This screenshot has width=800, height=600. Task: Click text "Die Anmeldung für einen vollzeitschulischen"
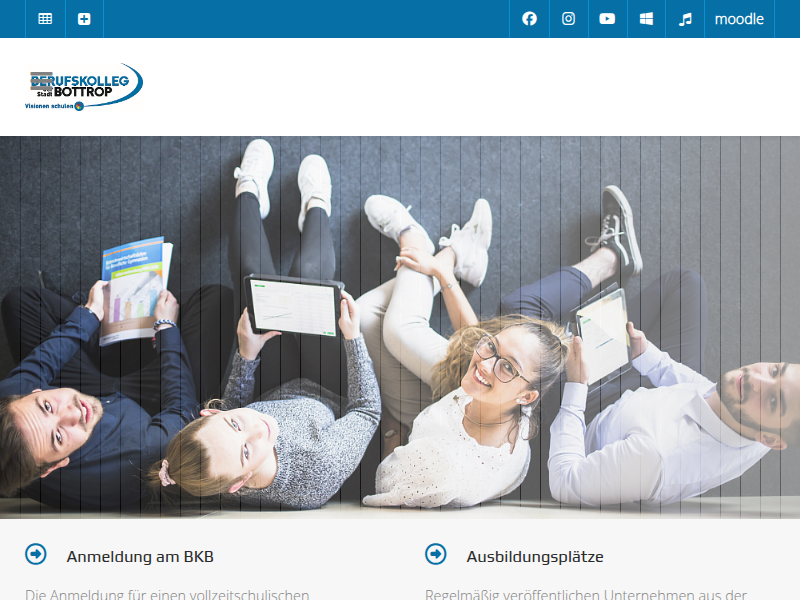tap(167, 594)
